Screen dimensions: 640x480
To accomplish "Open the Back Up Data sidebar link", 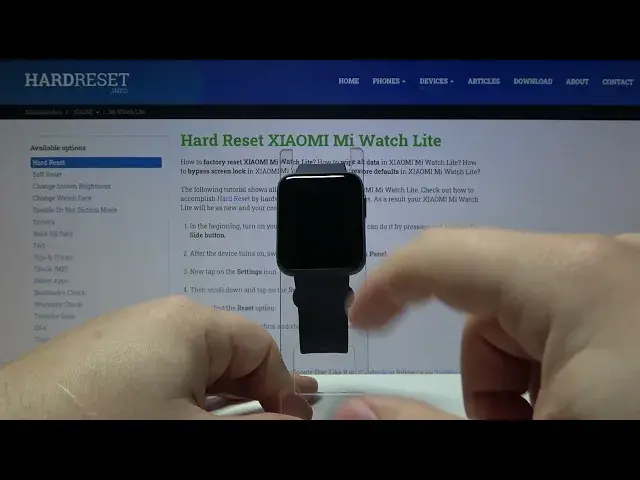I will (53, 233).
